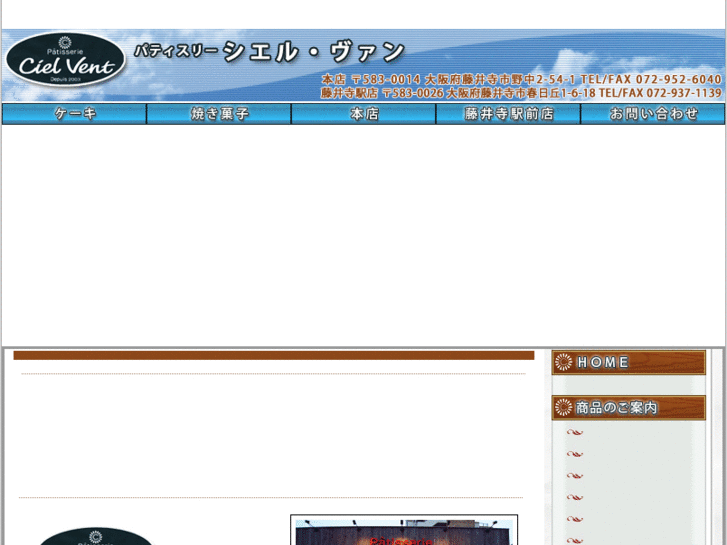Click the HOME sidebar button

pos(628,362)
